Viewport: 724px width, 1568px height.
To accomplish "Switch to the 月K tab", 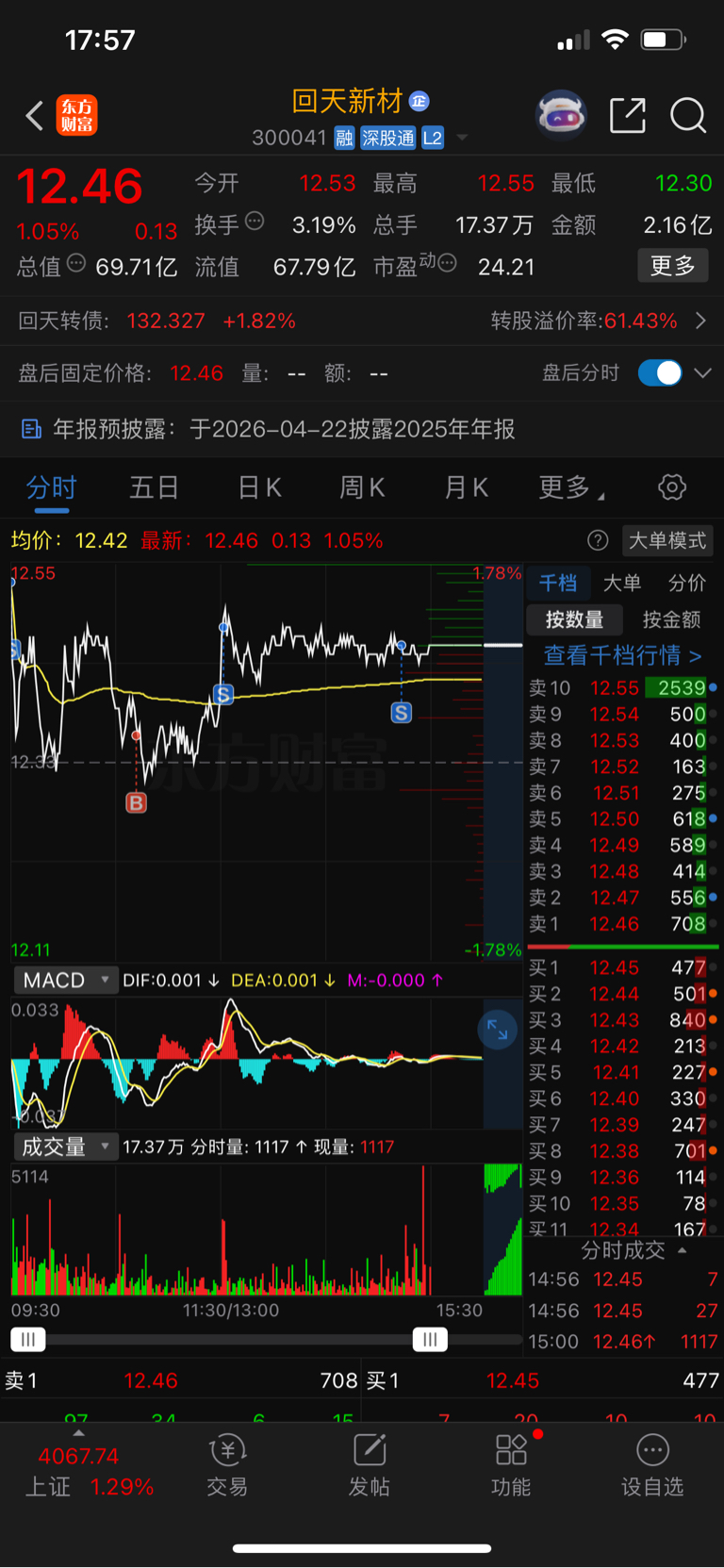I will coord(466,487).
